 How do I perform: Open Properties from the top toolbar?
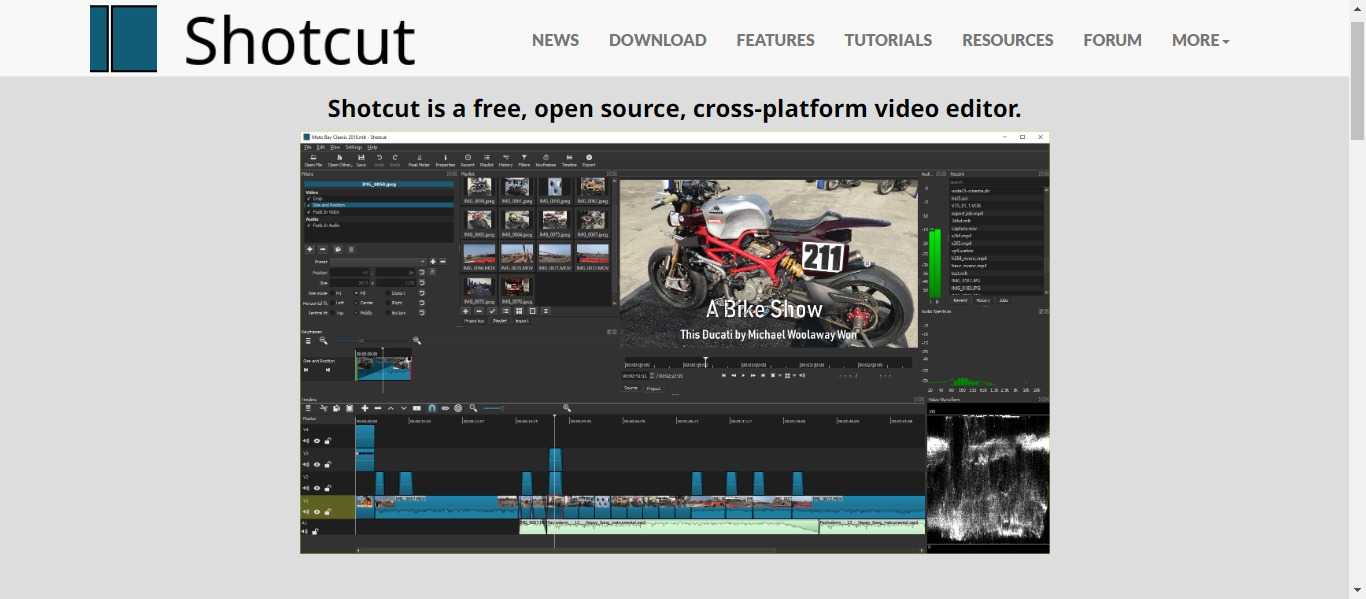coord(445,160)
